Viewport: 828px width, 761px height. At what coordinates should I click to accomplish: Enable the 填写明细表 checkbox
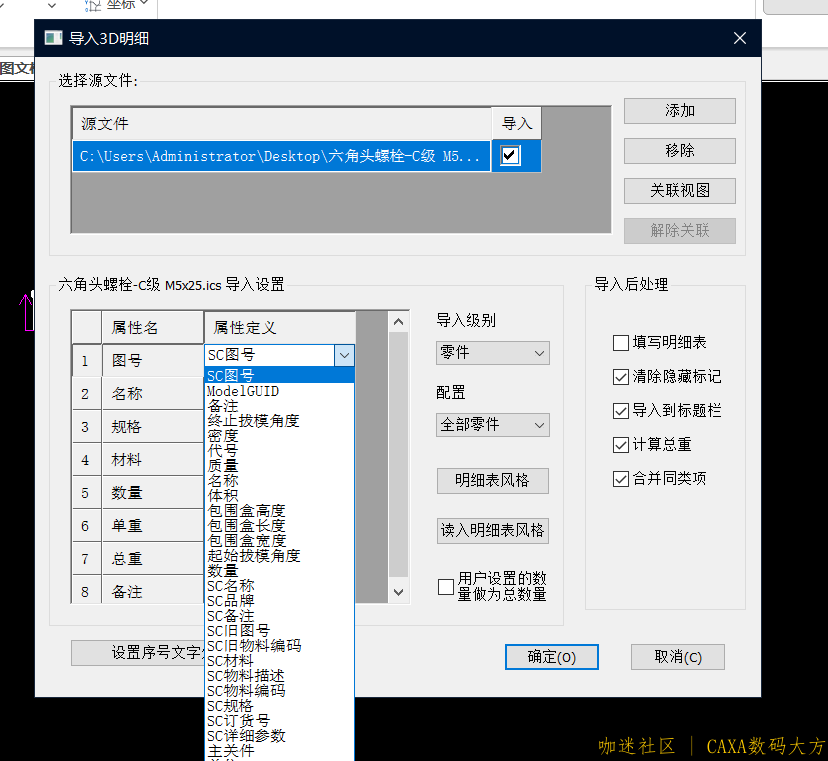pyautogui.click(x=620, y=343)
